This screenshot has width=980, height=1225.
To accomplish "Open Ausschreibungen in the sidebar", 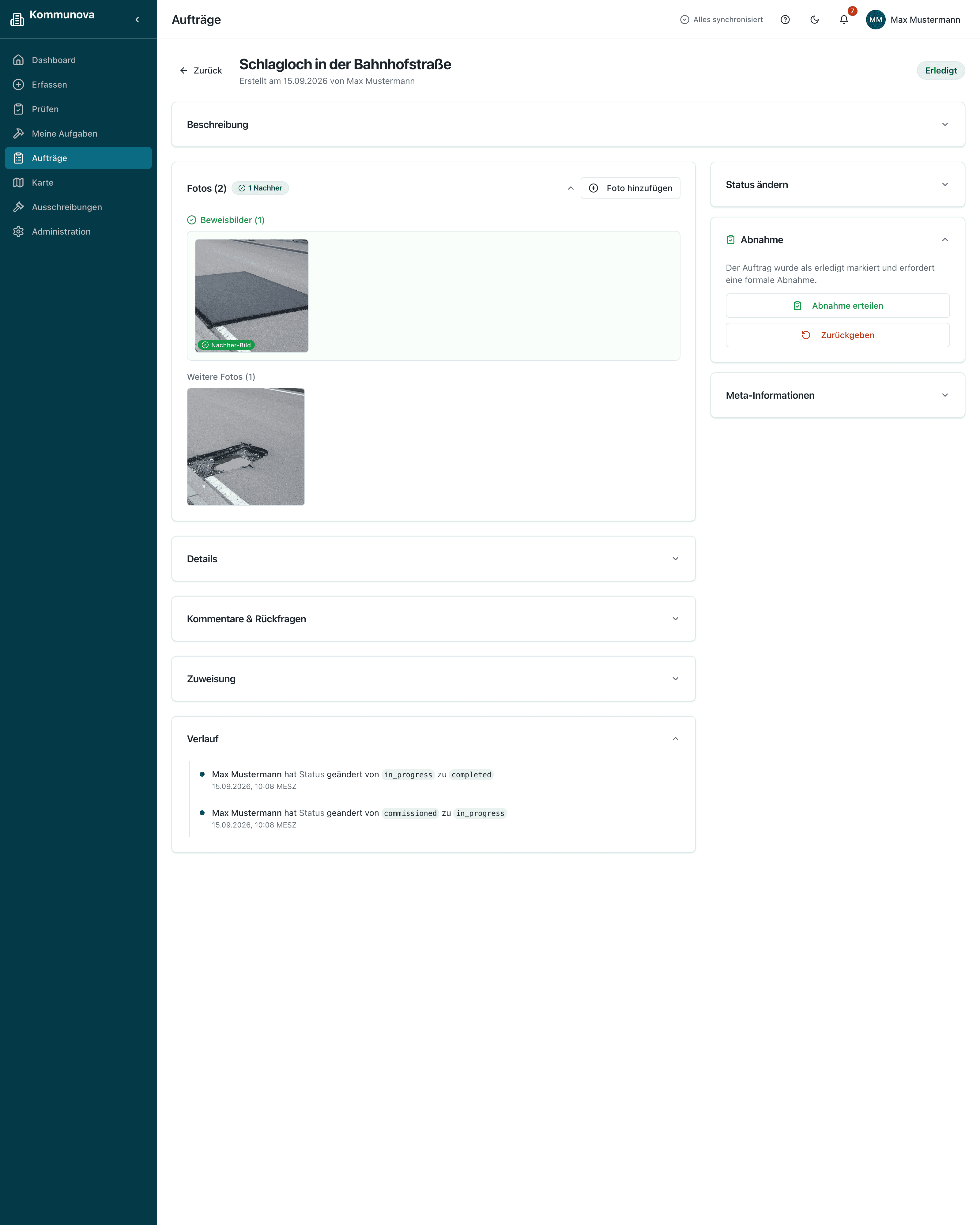I will 78,207.
